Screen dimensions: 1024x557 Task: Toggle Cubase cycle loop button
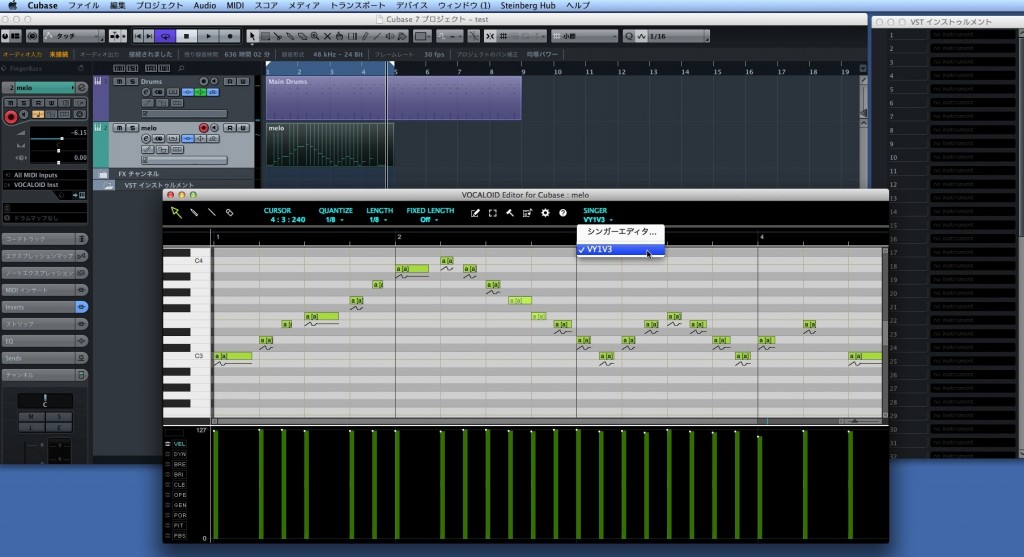click(165, 37)
